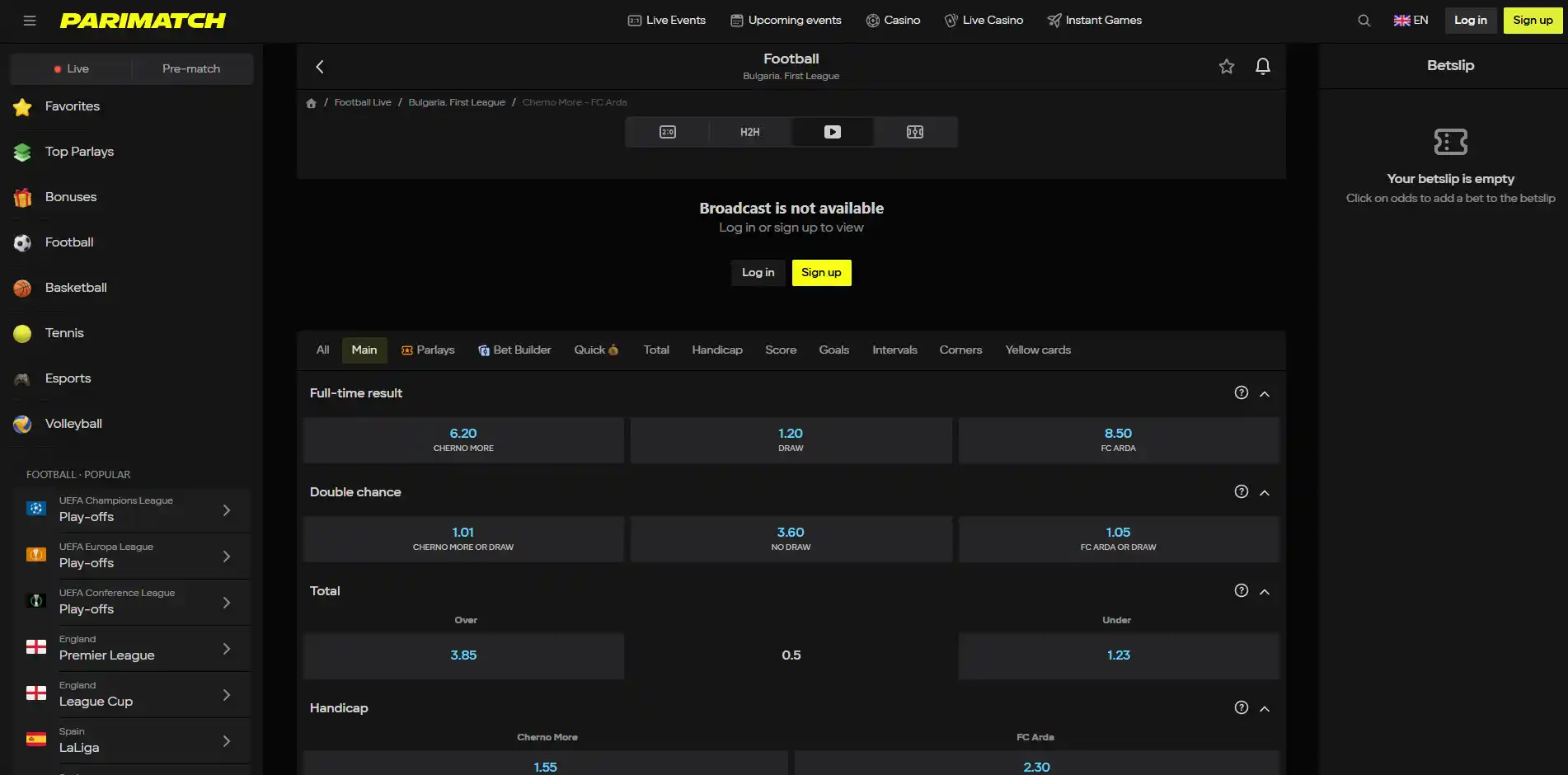Image resolution: width=1568 pixels, height=775 pixels.
Task: Select the Parlays tab
Action: click(428, 350)
